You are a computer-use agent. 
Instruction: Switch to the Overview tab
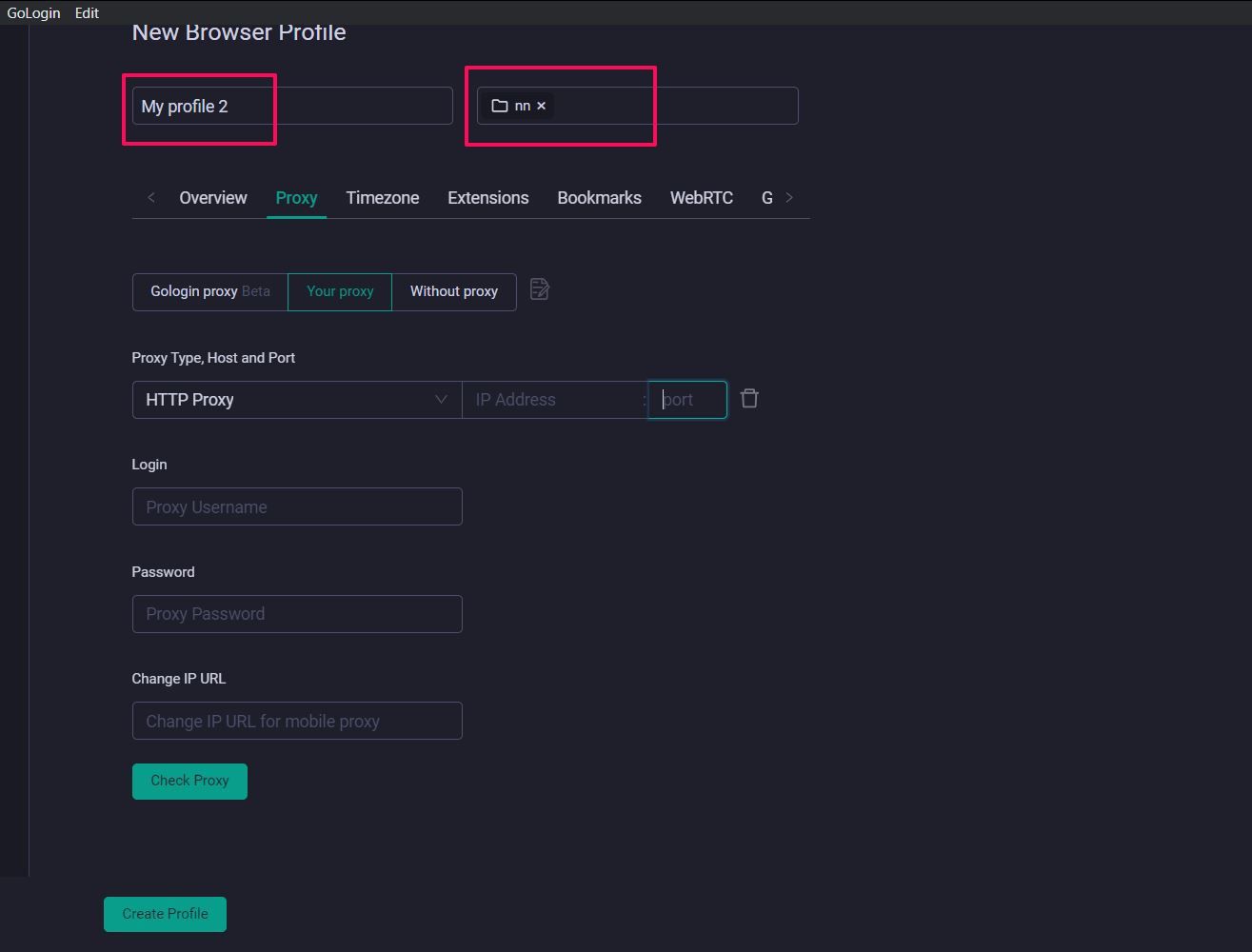pos(213,198)
